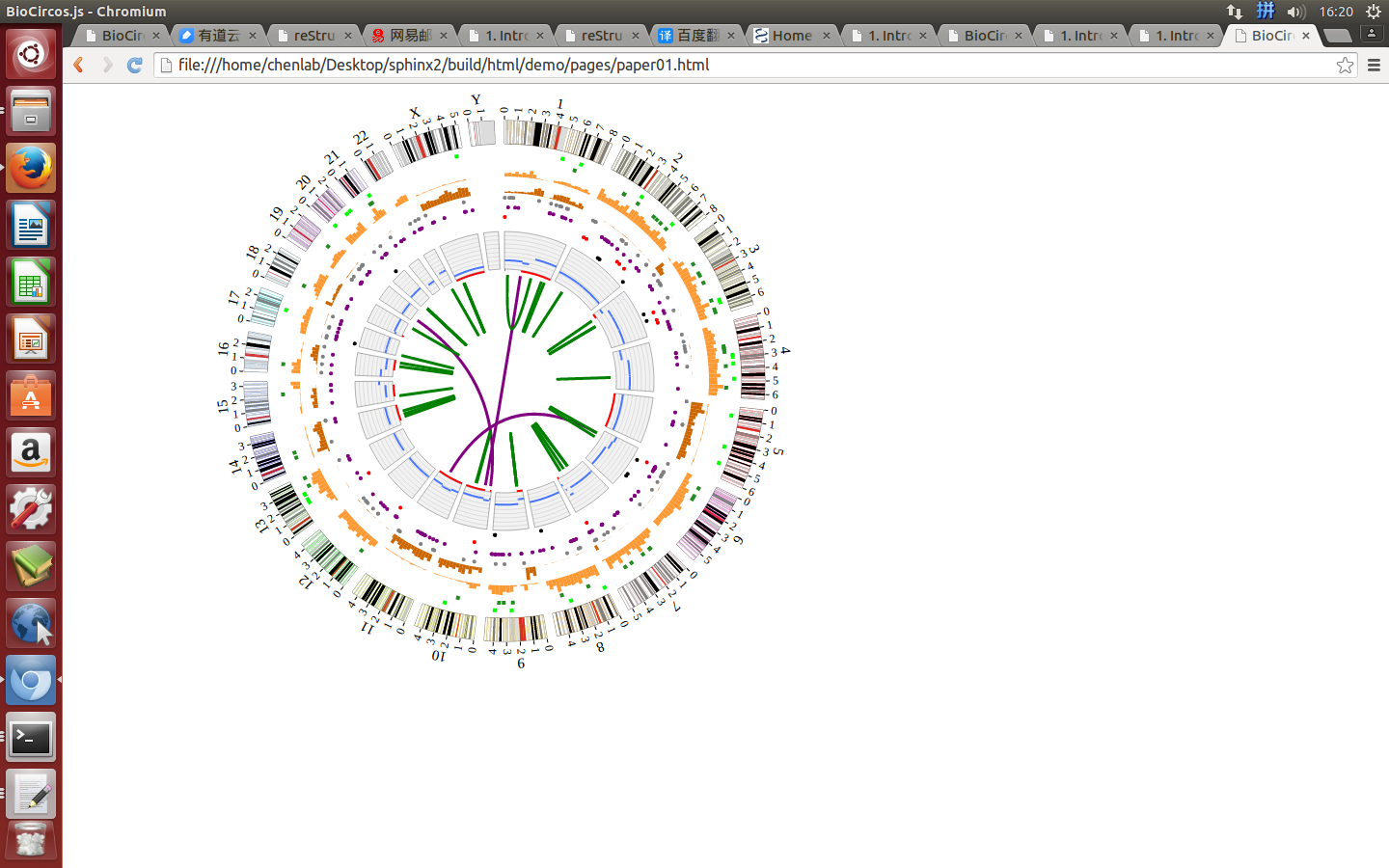Image resolution: width=1389 pixels, height=868 pixels.
Task: Open the Files manager from launcher
Action: click(31, 111)
